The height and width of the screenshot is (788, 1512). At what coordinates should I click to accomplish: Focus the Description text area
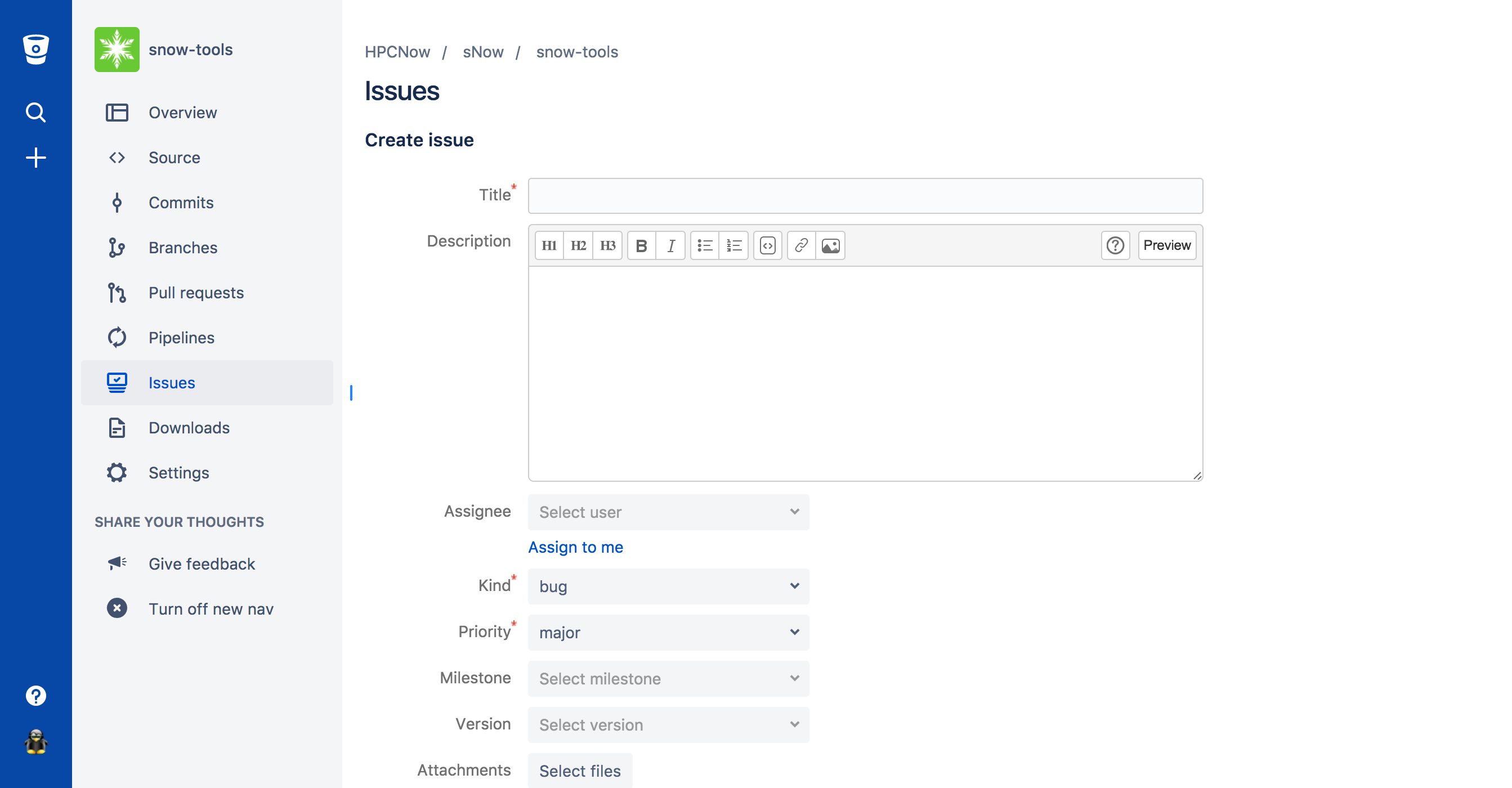[x=865, y=374]
